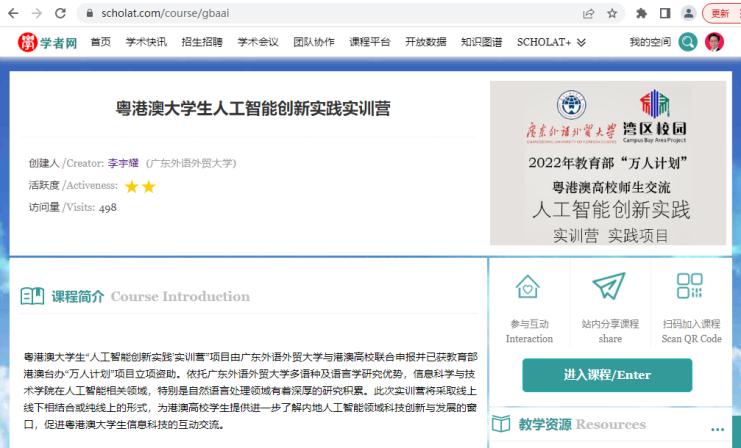Select the 课程平台 menu item
Screen dimensions: 741x448
click(x=370, y=42)
